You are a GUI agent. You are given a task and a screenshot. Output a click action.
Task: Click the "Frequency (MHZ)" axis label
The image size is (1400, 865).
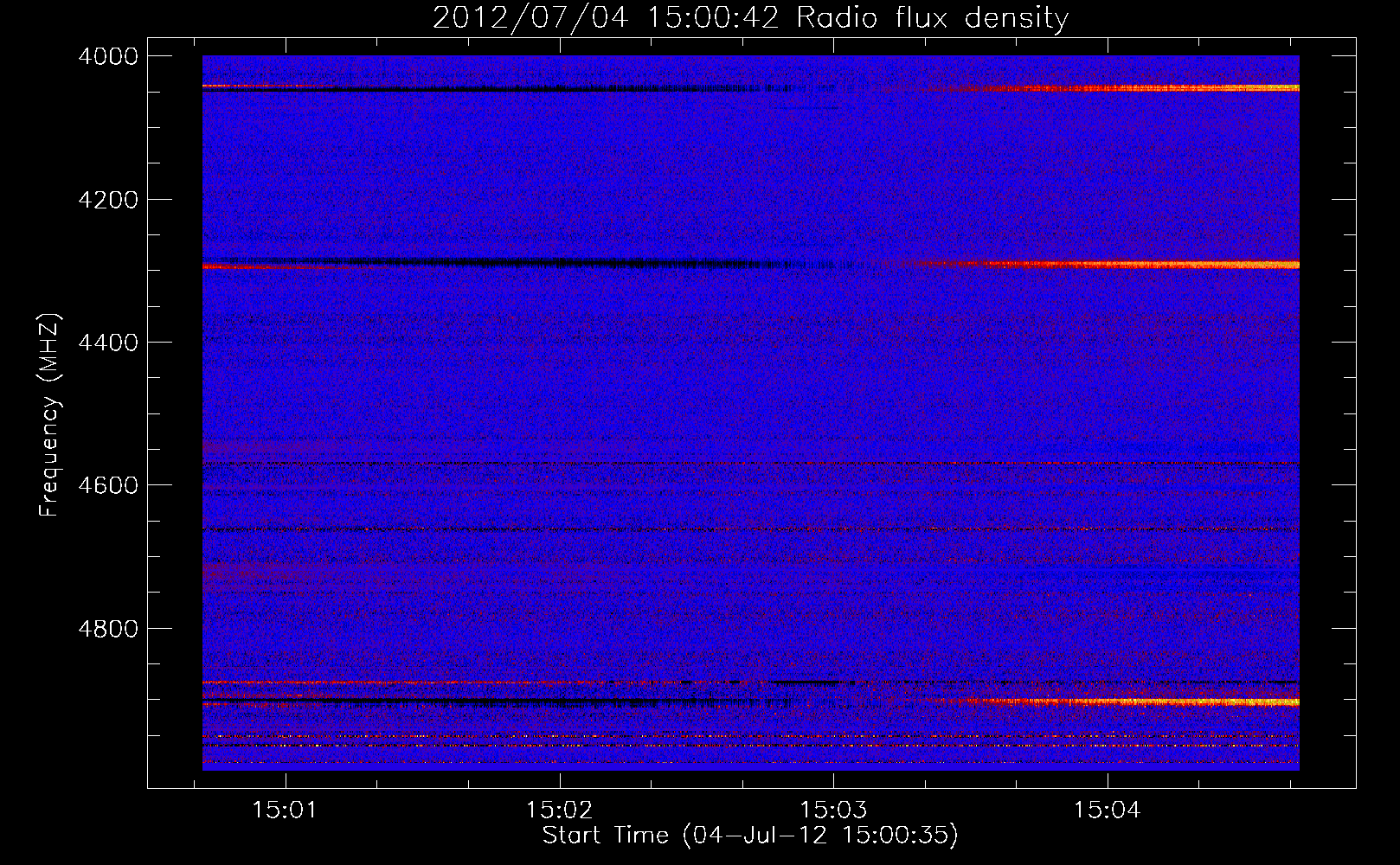(49, 415)
